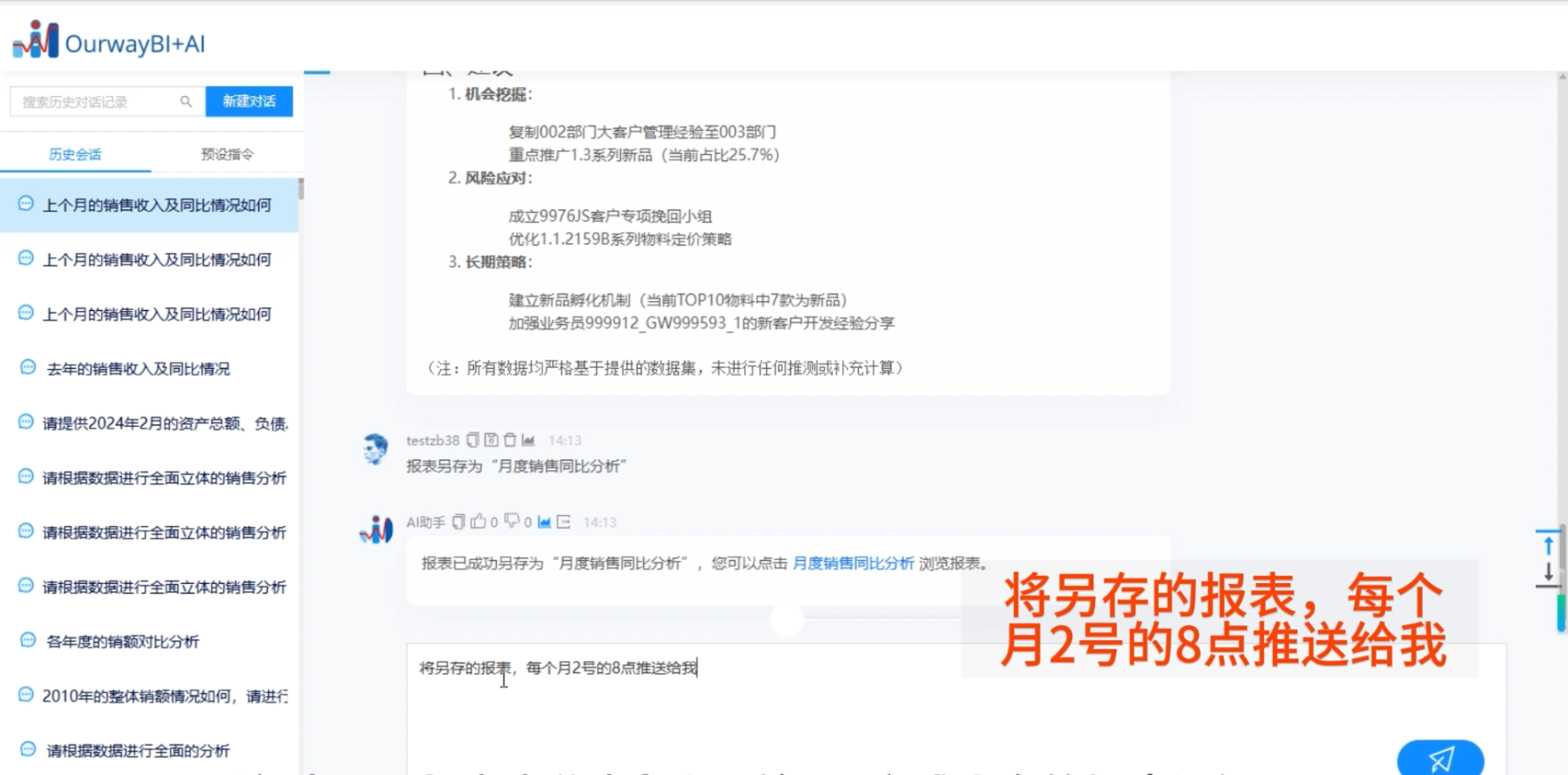Open the 请提供2024年2月的资产总额 conversation
This screenshot has width=1568, height=775.
pyautogui.click(x=150, y=423)
